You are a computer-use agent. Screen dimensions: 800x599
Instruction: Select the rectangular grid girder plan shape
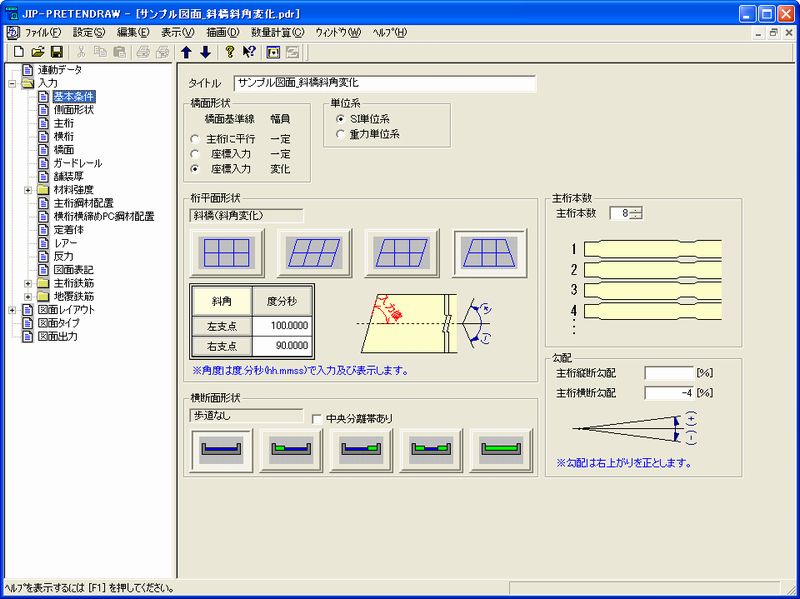(x=227, y=253)
